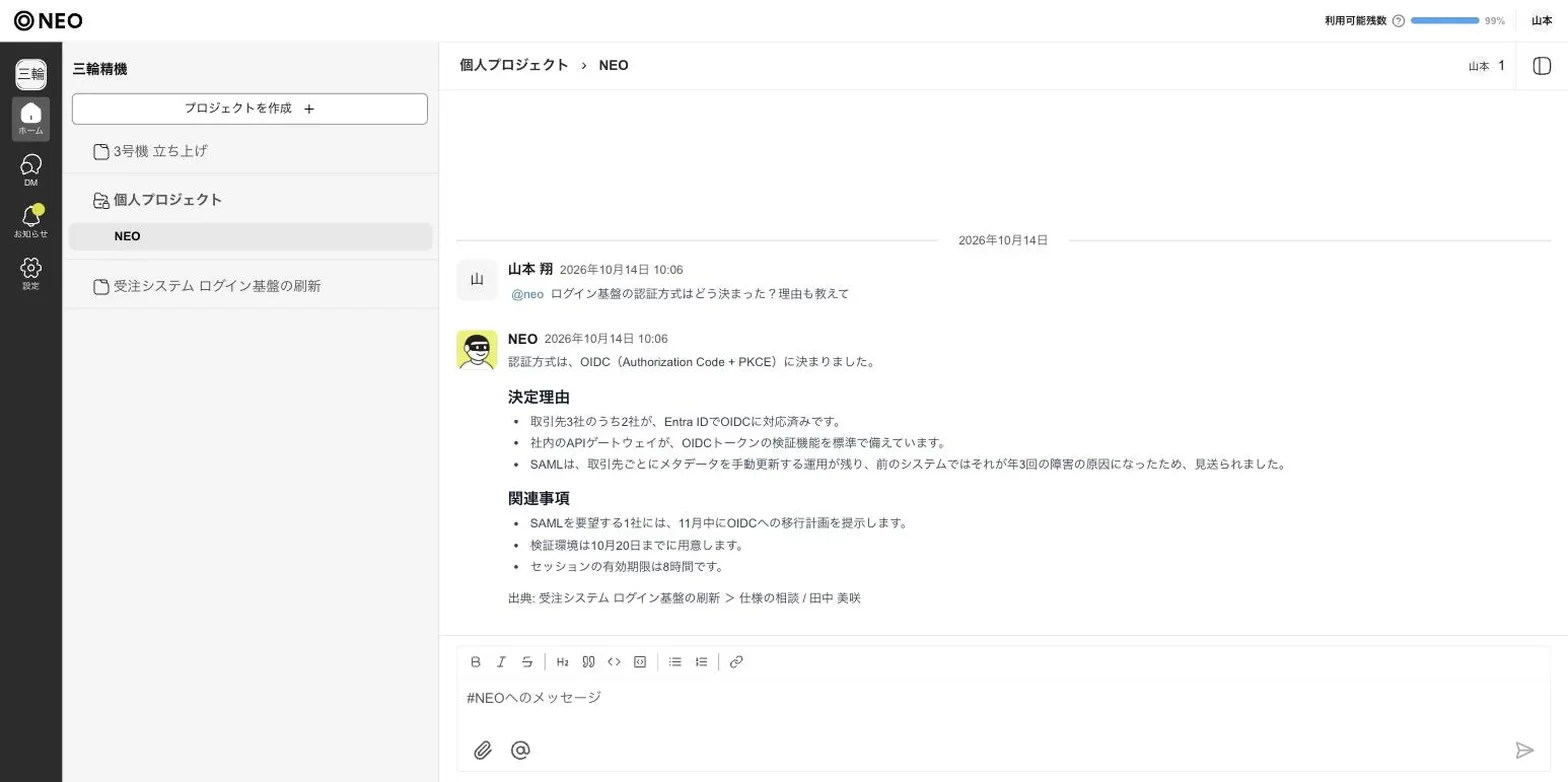Insert inline code in editor
This screenshot has height=782, width=1568.
614,662
